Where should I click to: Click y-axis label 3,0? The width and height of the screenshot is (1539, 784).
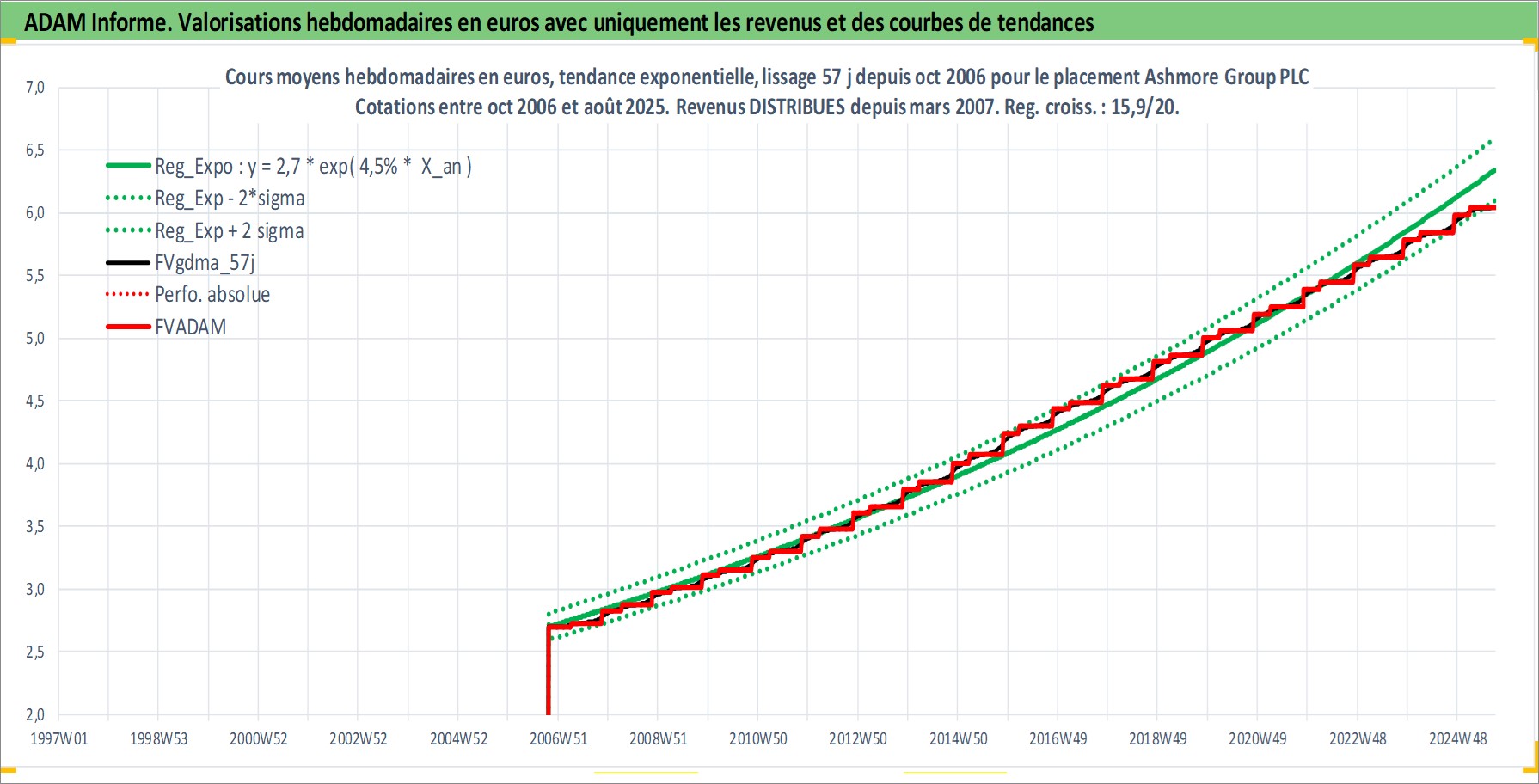click(34, 589)
